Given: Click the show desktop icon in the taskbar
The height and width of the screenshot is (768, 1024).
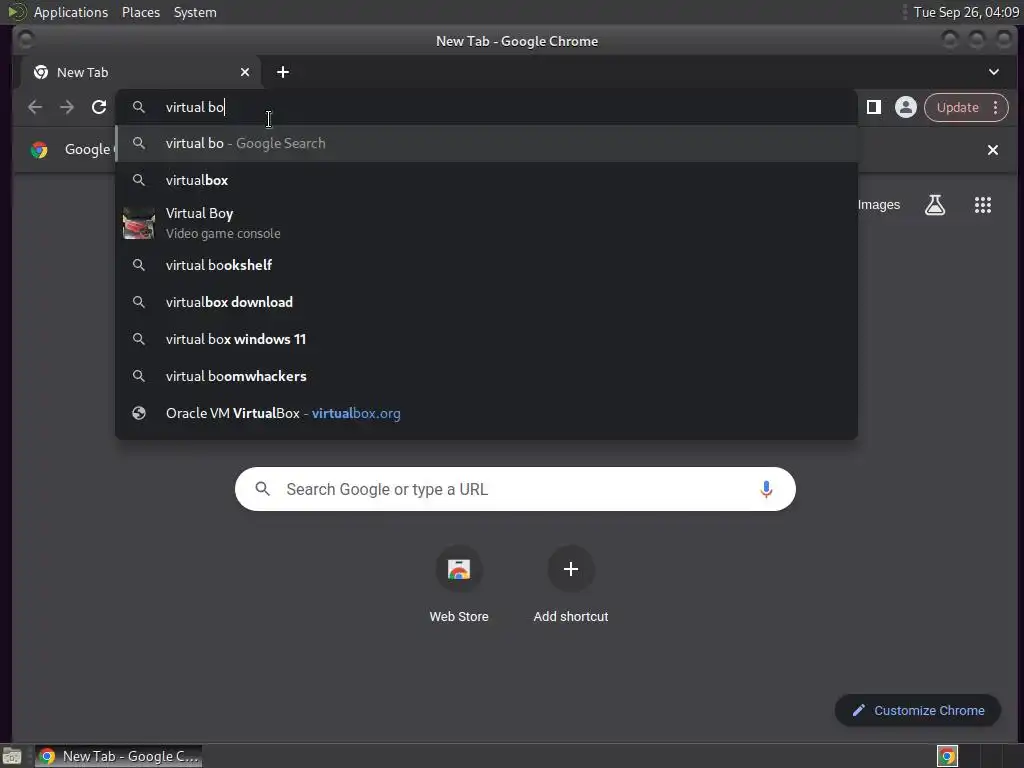Looking at the screenshot, I should (12, 756).
